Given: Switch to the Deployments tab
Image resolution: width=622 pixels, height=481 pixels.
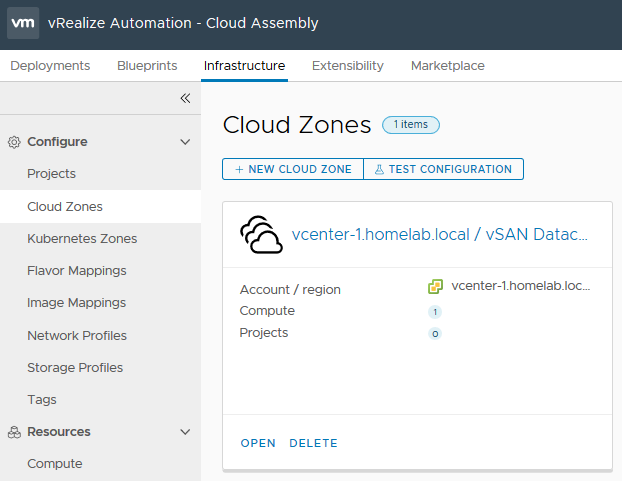Looking at the screenshot, I should [50, 65].
